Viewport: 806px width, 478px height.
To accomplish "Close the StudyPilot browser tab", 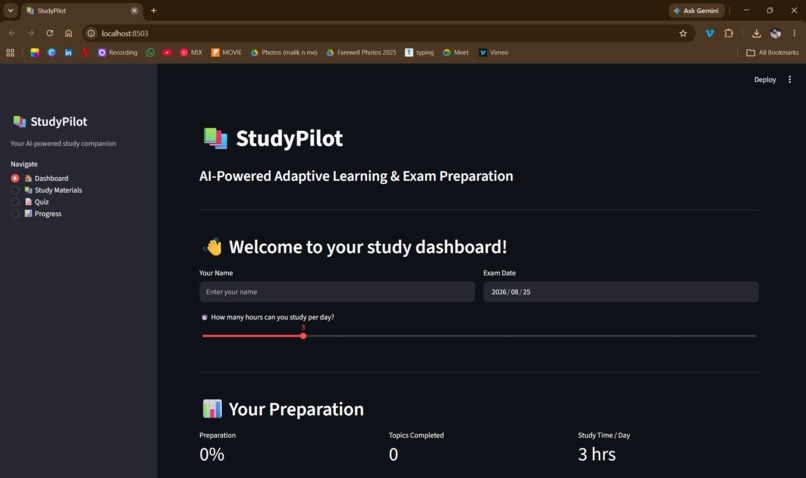I will (134, 10).
